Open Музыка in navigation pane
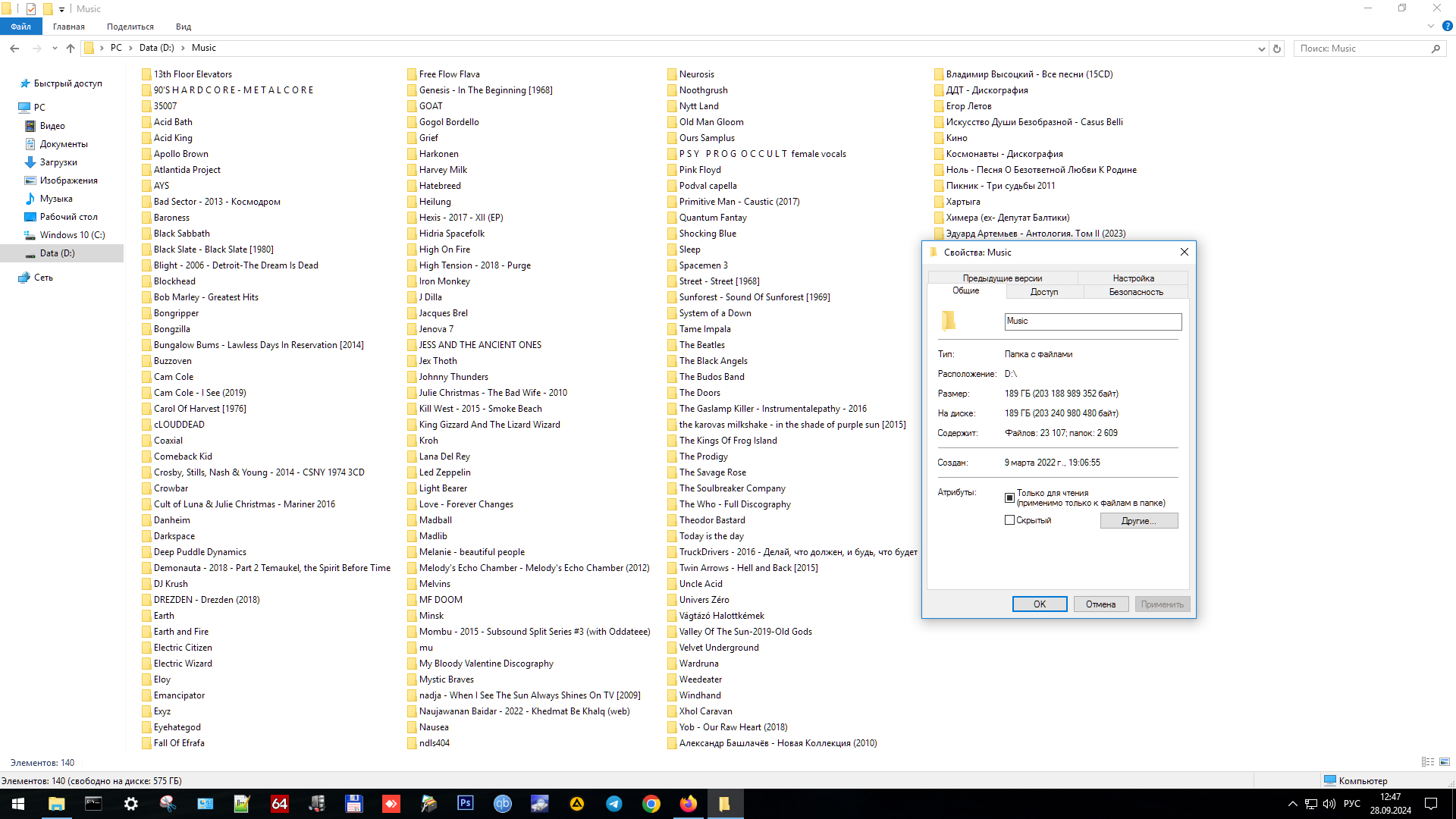The width and height of the screenshot is (1456, 819). coord(56,199)
